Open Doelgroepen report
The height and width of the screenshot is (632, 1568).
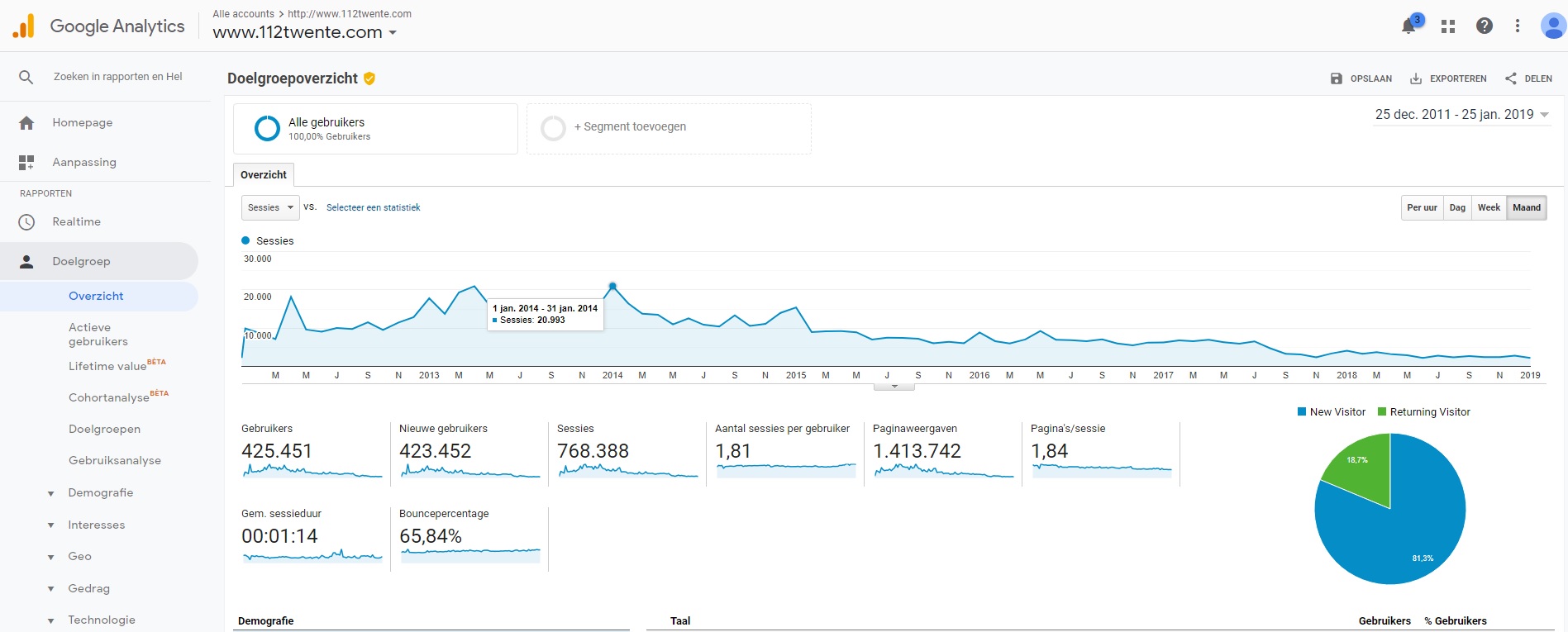click(104, 430)
